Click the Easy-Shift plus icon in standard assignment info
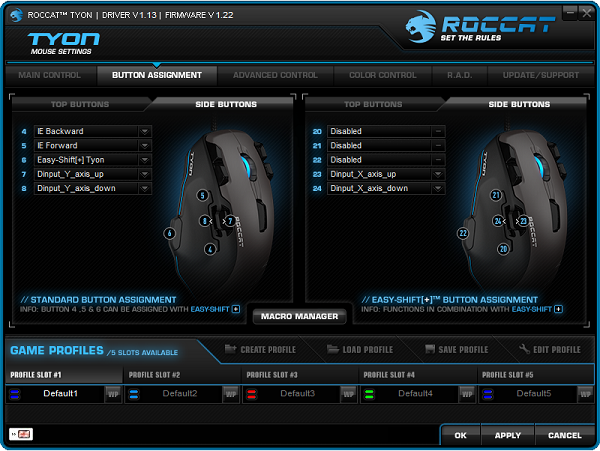 [236, 309]
